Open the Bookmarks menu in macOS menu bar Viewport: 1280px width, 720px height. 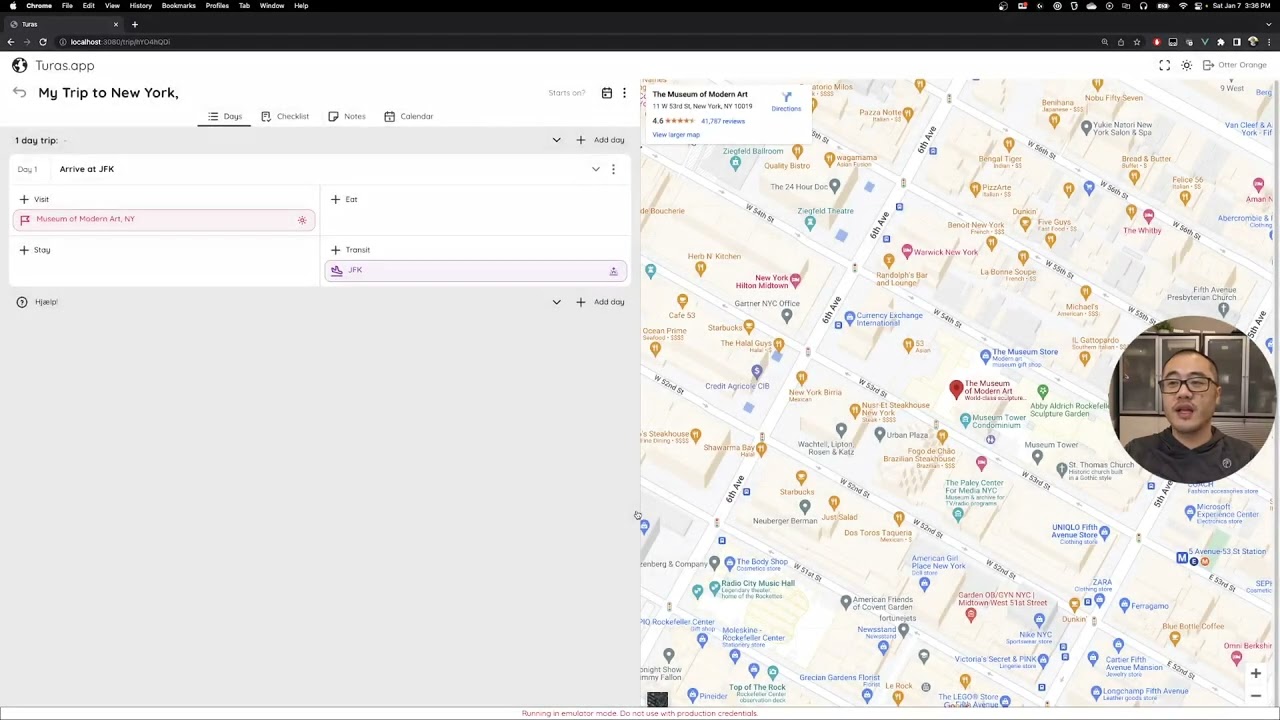point(179,6)
